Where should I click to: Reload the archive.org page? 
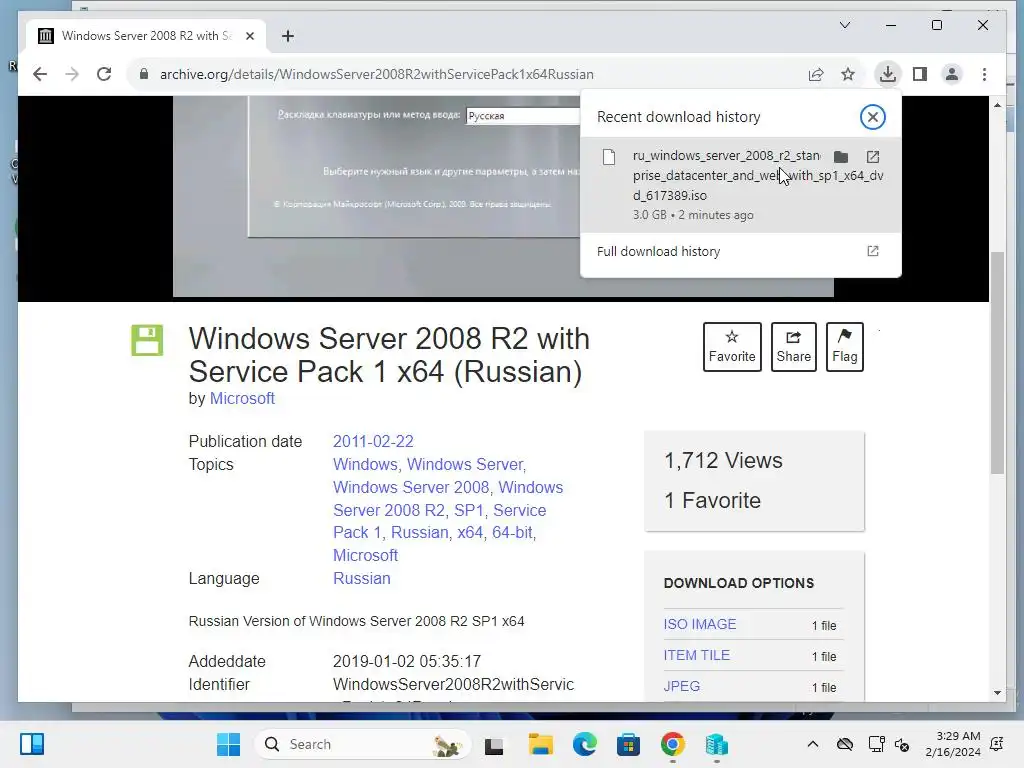(104, 74)
